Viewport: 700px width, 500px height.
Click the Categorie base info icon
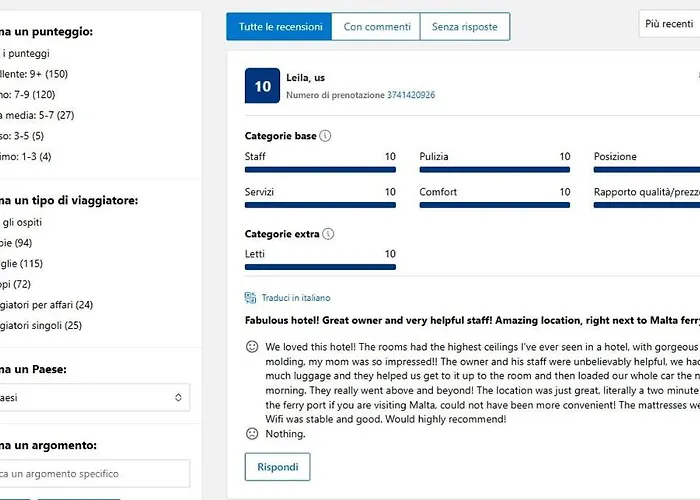click(x=325, y=136)
